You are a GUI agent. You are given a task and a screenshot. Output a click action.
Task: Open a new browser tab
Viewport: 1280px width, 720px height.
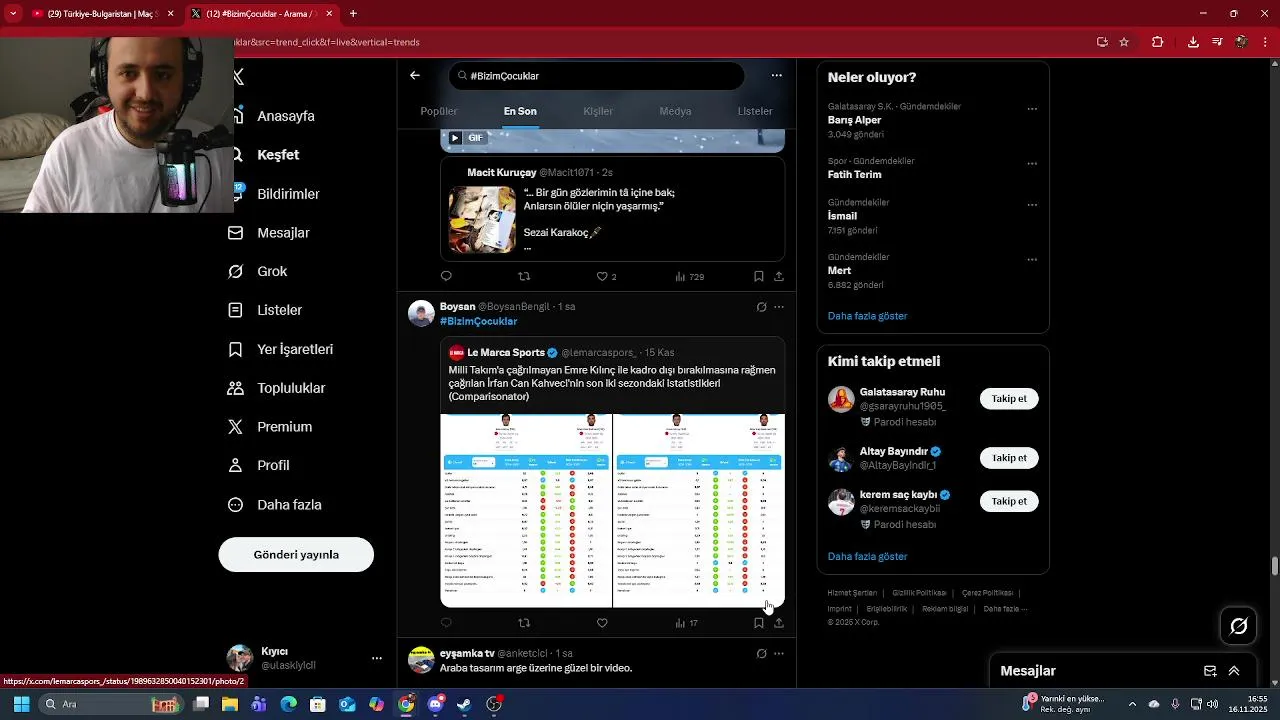(x=353, y=14)
